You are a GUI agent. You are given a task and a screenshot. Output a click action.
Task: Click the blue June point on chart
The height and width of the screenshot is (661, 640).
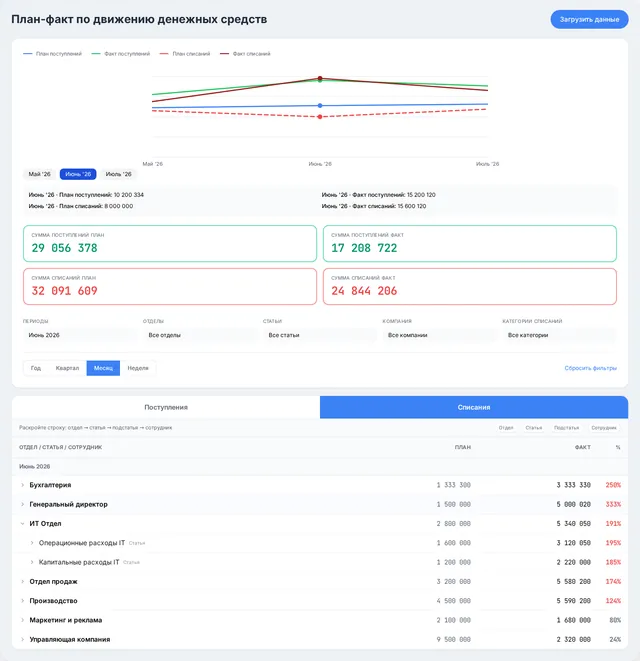coord(320,105)
